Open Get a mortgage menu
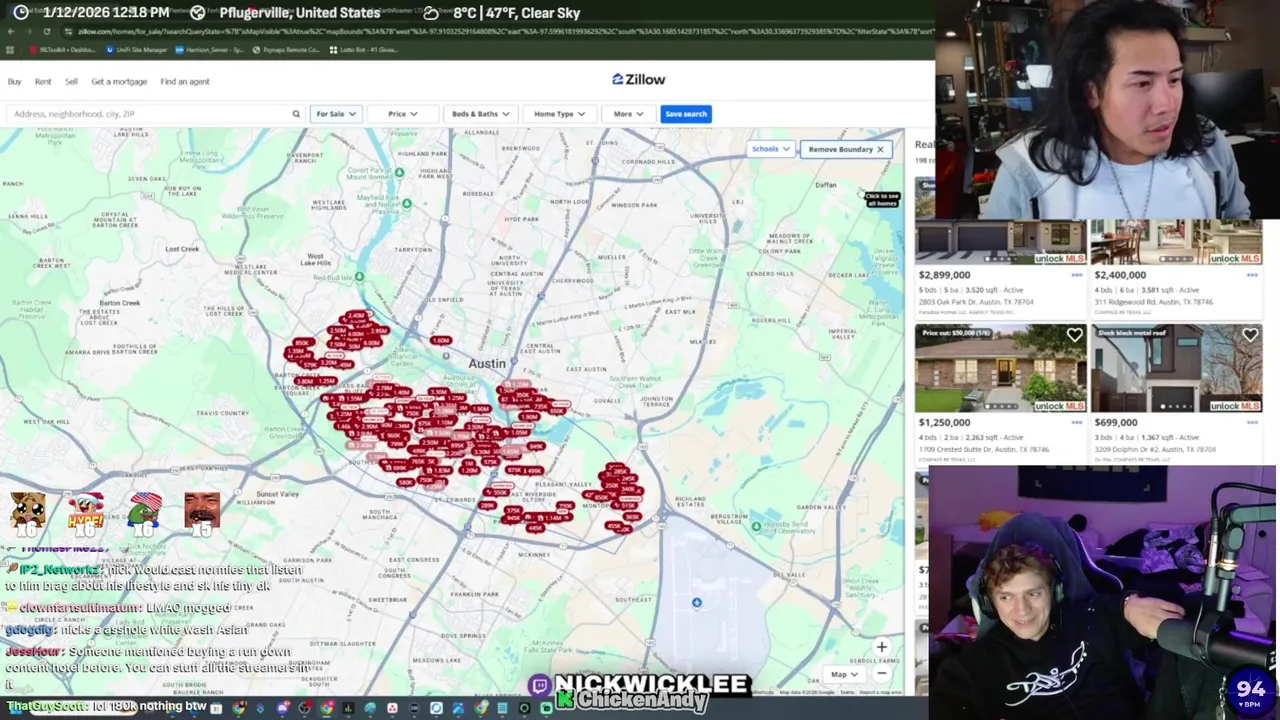The width and height of the screenshot is (1280, 720). [x=119, y=82]
